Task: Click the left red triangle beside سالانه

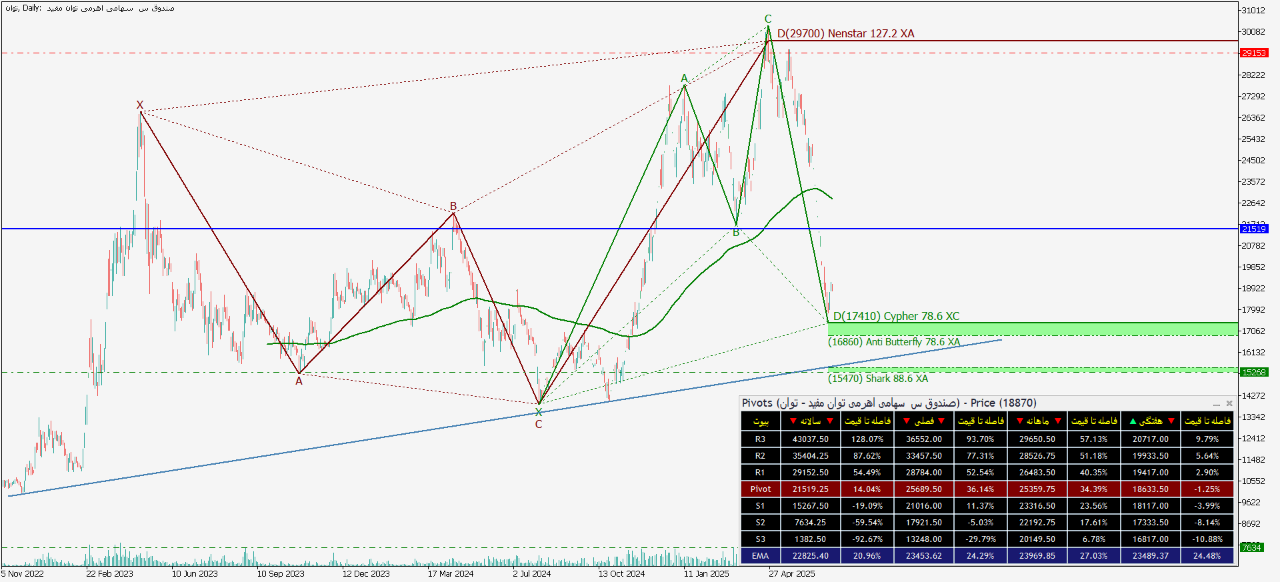Action: pos(791,421)
